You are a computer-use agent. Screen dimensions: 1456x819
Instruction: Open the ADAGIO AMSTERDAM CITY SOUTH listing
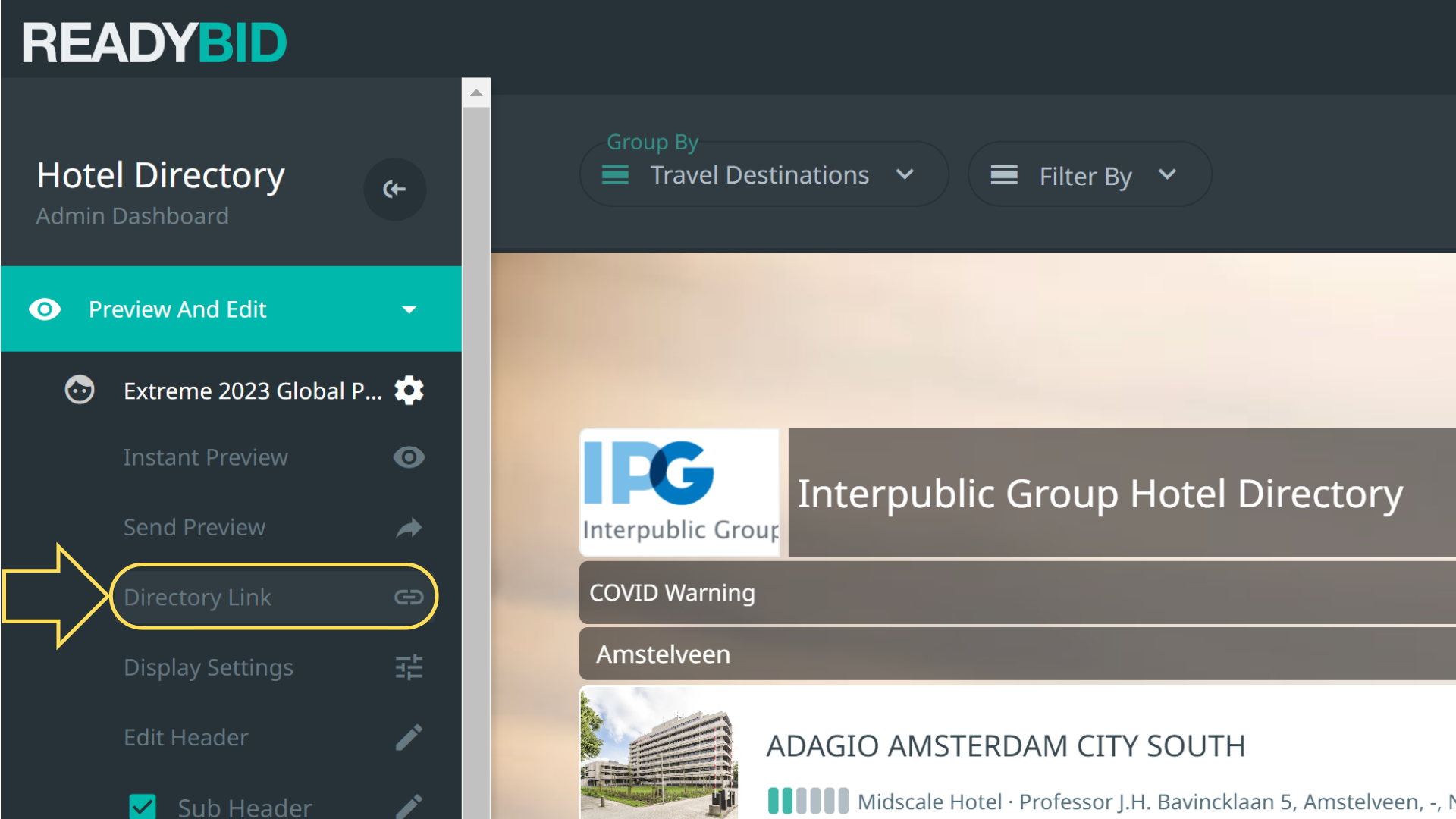coord(1006,746)
